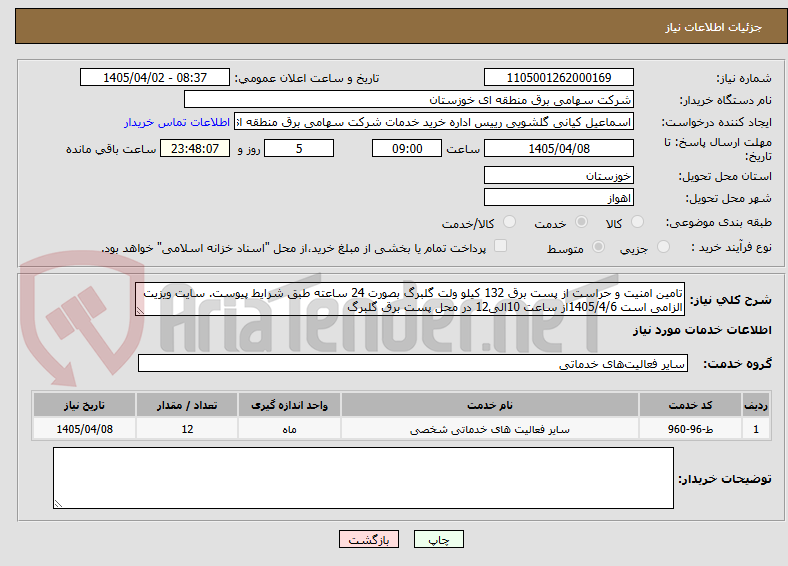Viewport: 788px width, 566px height.
Task: Click the چاپ print button
Action: pyautogui.click(x=439, y=539)
